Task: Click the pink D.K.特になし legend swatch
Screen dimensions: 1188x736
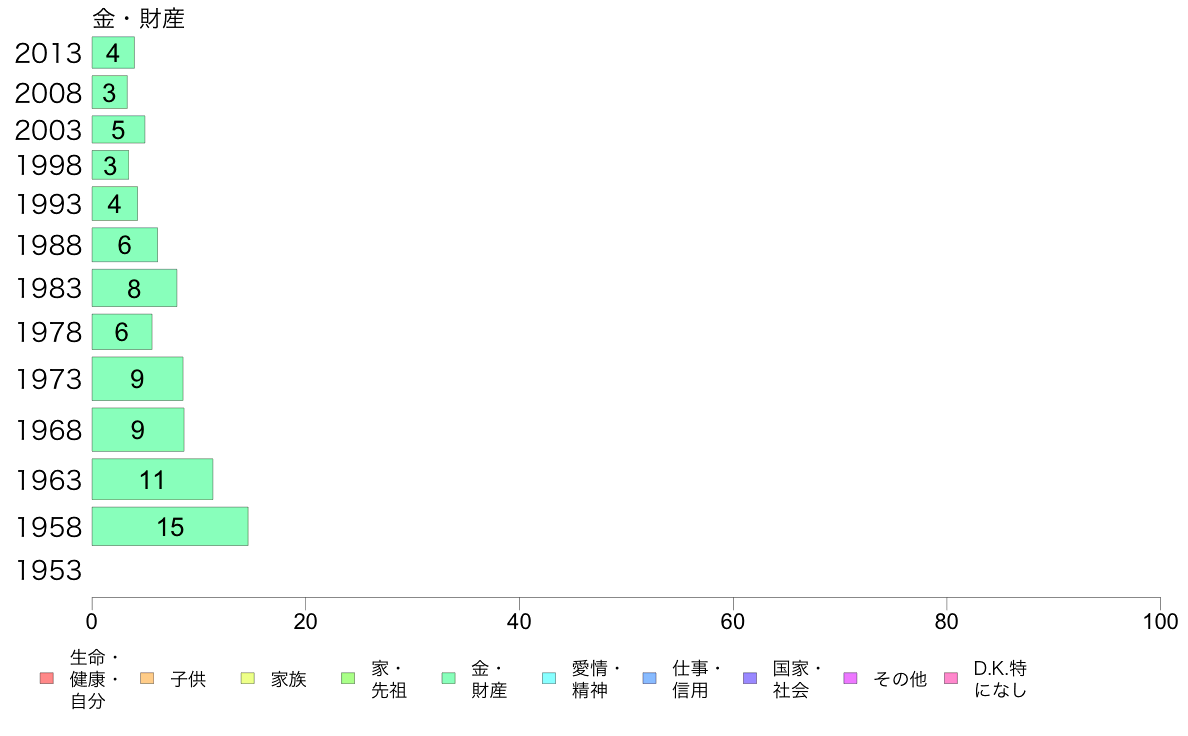Action: (951, 679)
